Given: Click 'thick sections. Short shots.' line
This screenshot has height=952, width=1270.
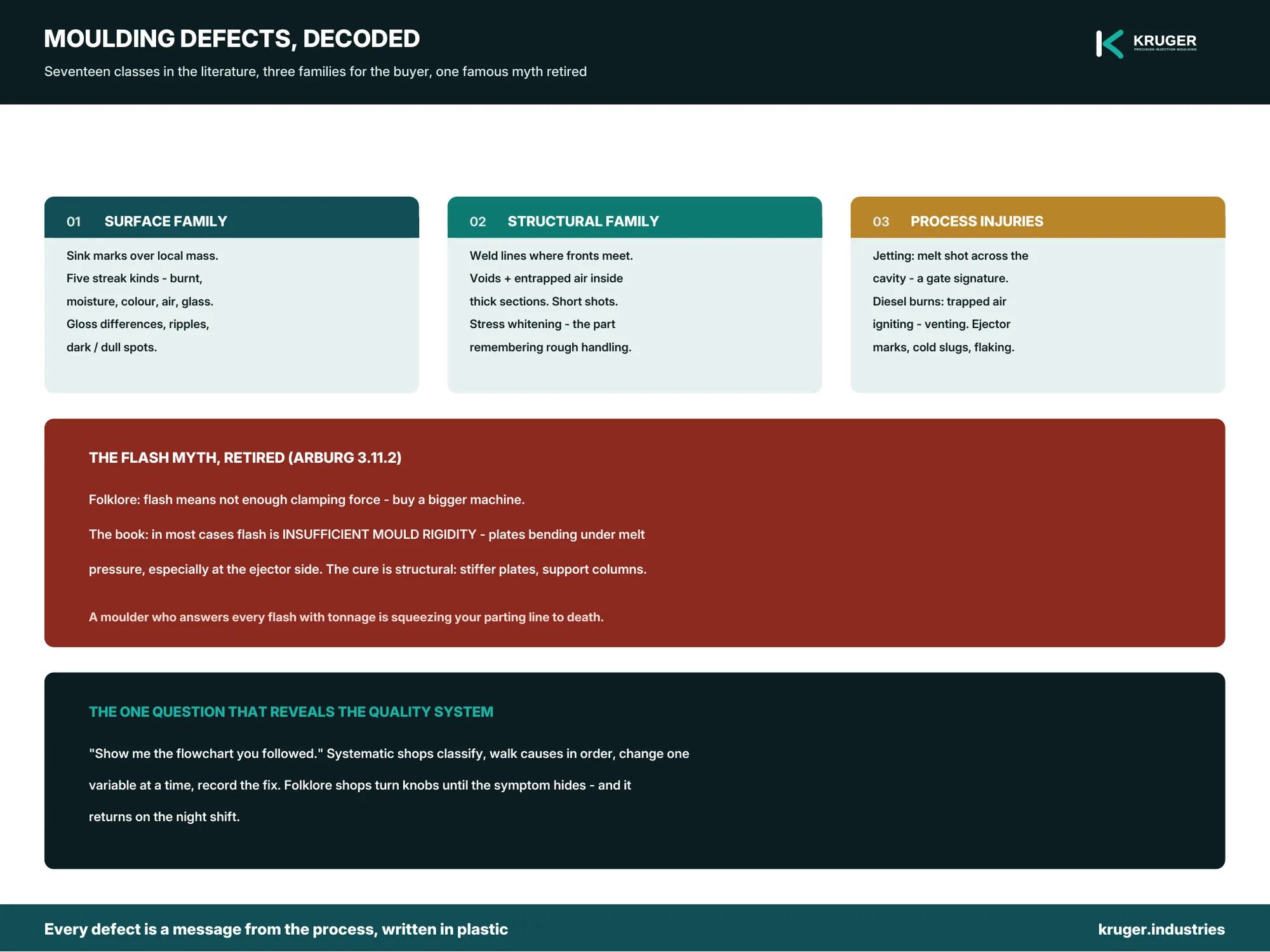Looking at the screenshot, I should [x=544, y=301].
